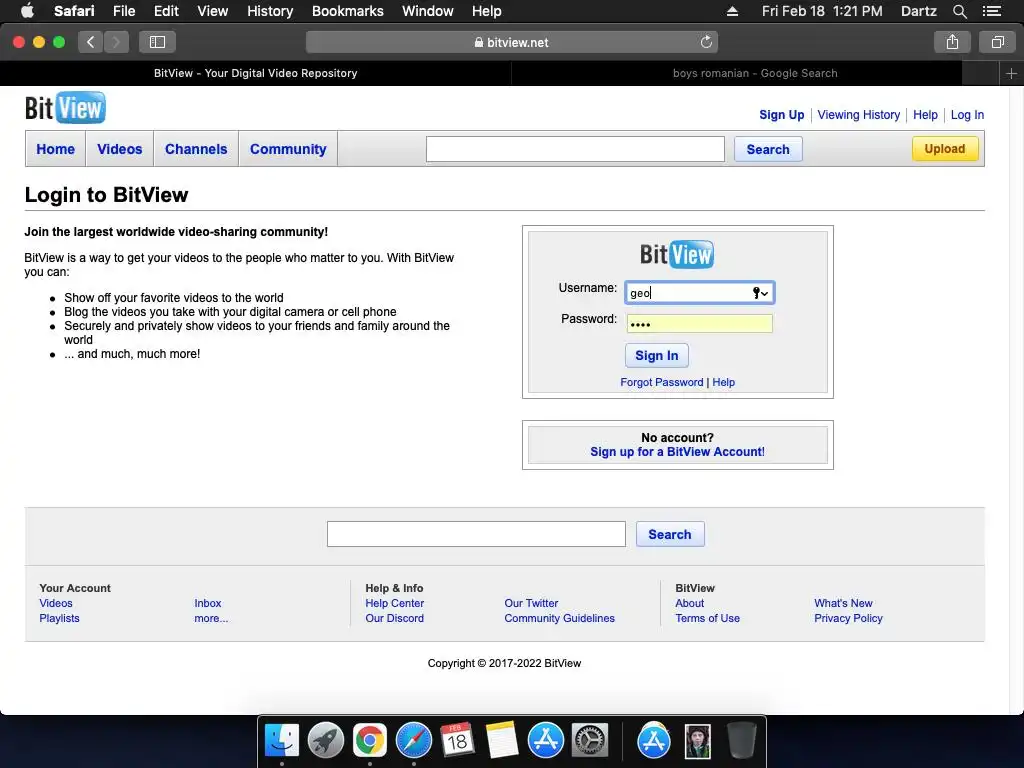1024x768 pixels.
Task: Open Notes icon in the dock
Action: coord(502,740)
